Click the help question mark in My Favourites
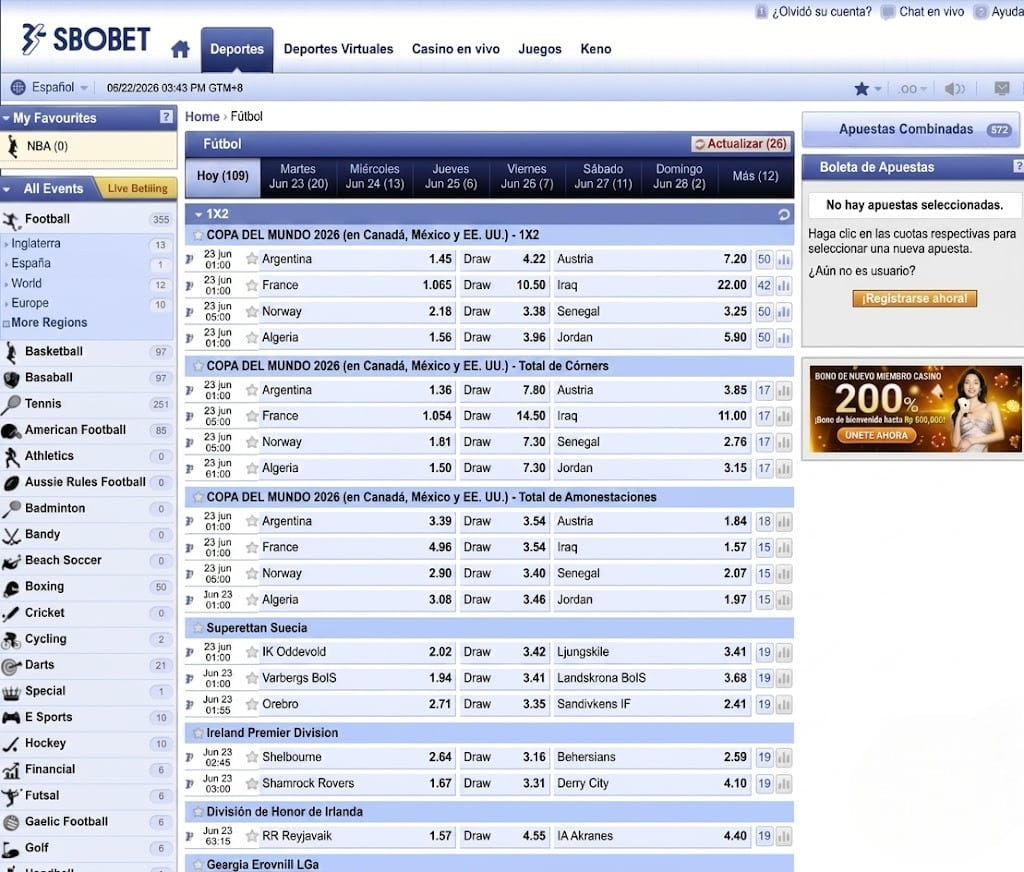Viewport: 1024px width, 872px height. [166, 117]
